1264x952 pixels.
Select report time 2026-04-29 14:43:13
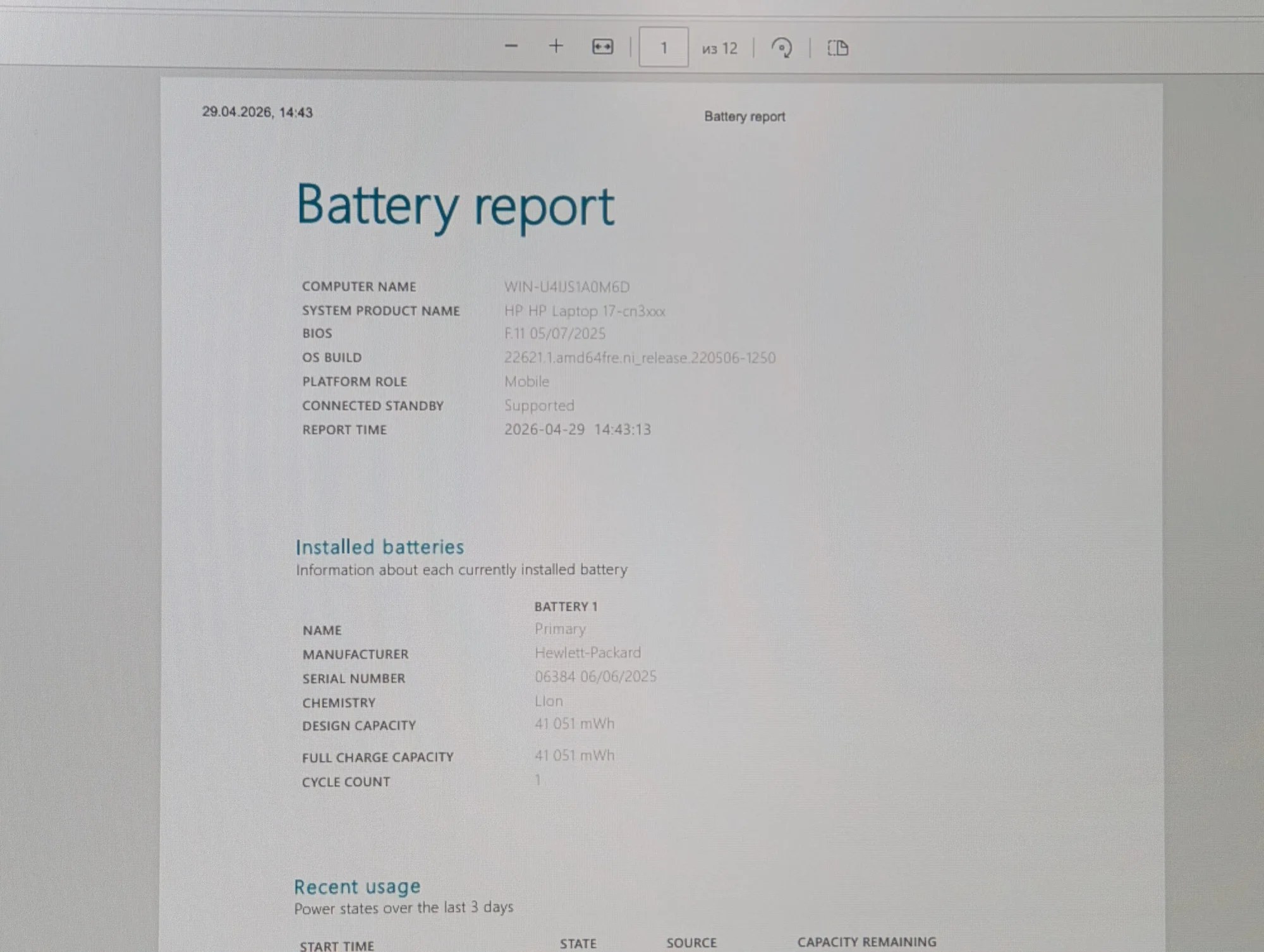[577, 429]
